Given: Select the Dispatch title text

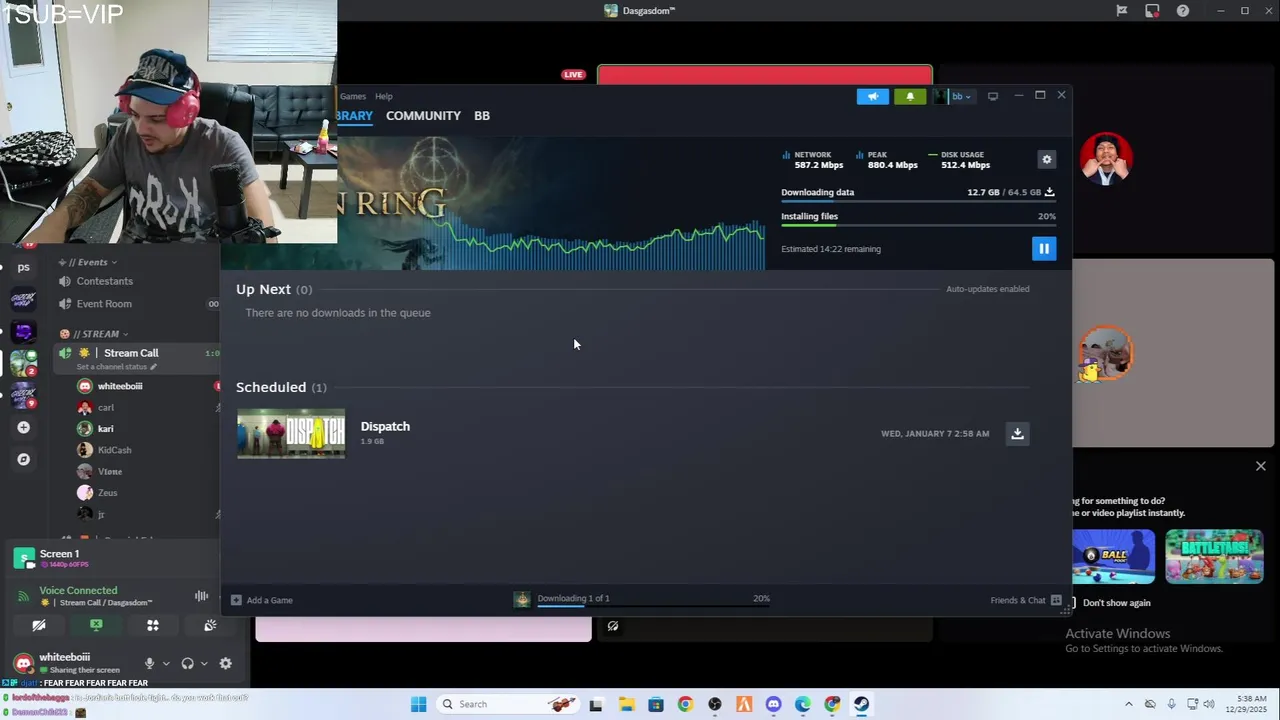Looking at the screenshot, I should pyautogui.click(x=385, y=426).
